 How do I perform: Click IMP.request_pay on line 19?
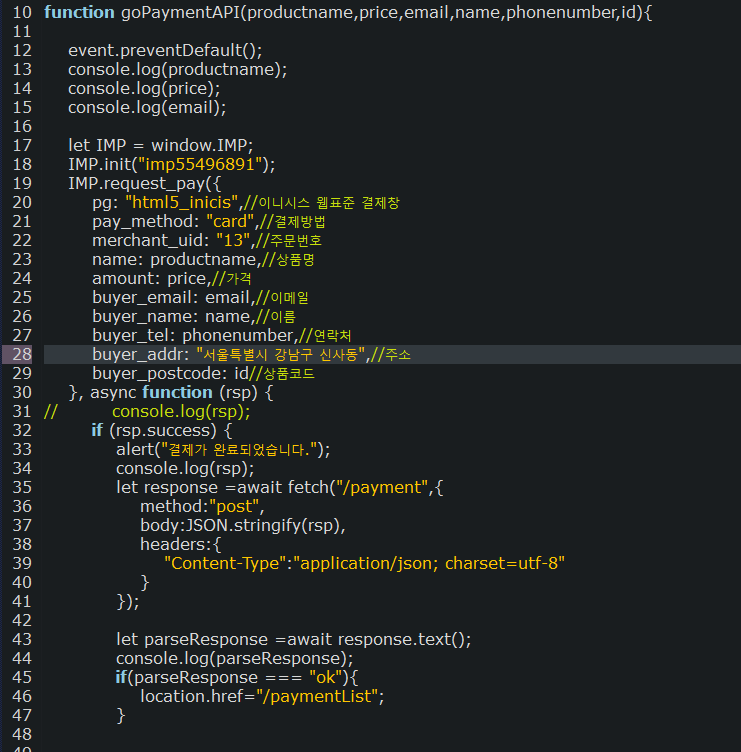coord(136,183)
